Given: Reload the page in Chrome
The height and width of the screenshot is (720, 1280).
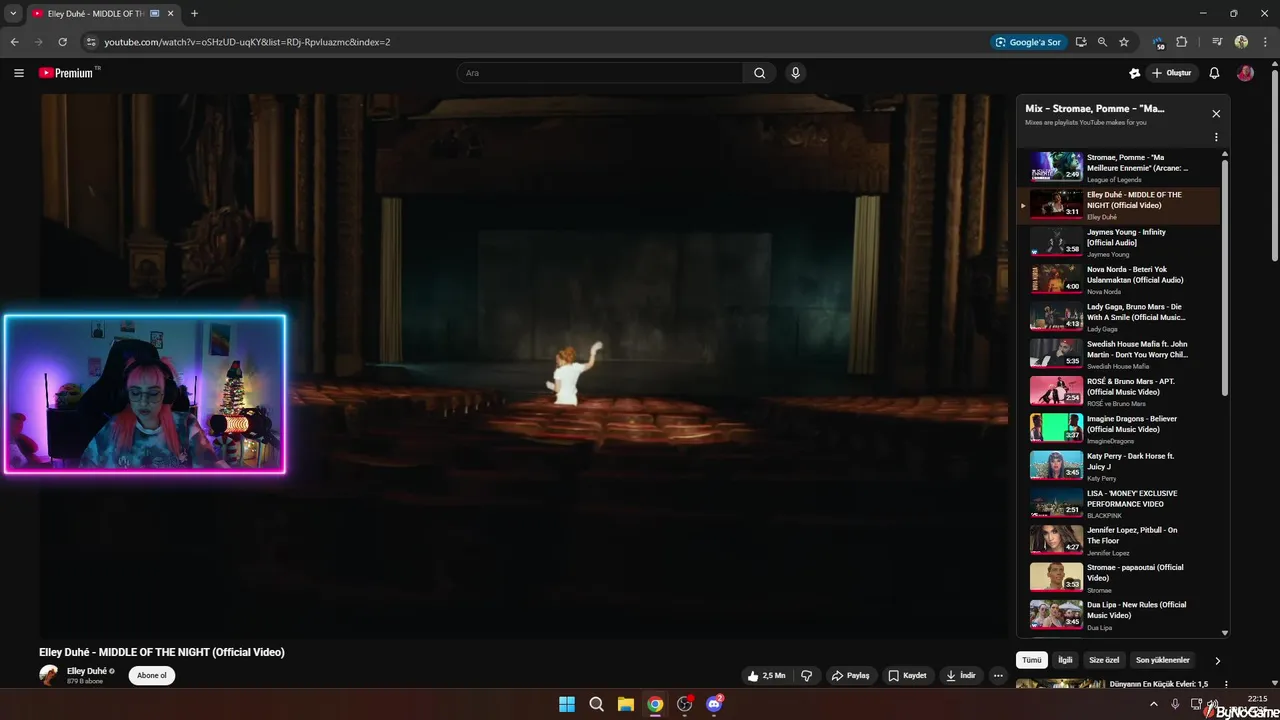Looking at the screenshot, I should pos(62,42).
